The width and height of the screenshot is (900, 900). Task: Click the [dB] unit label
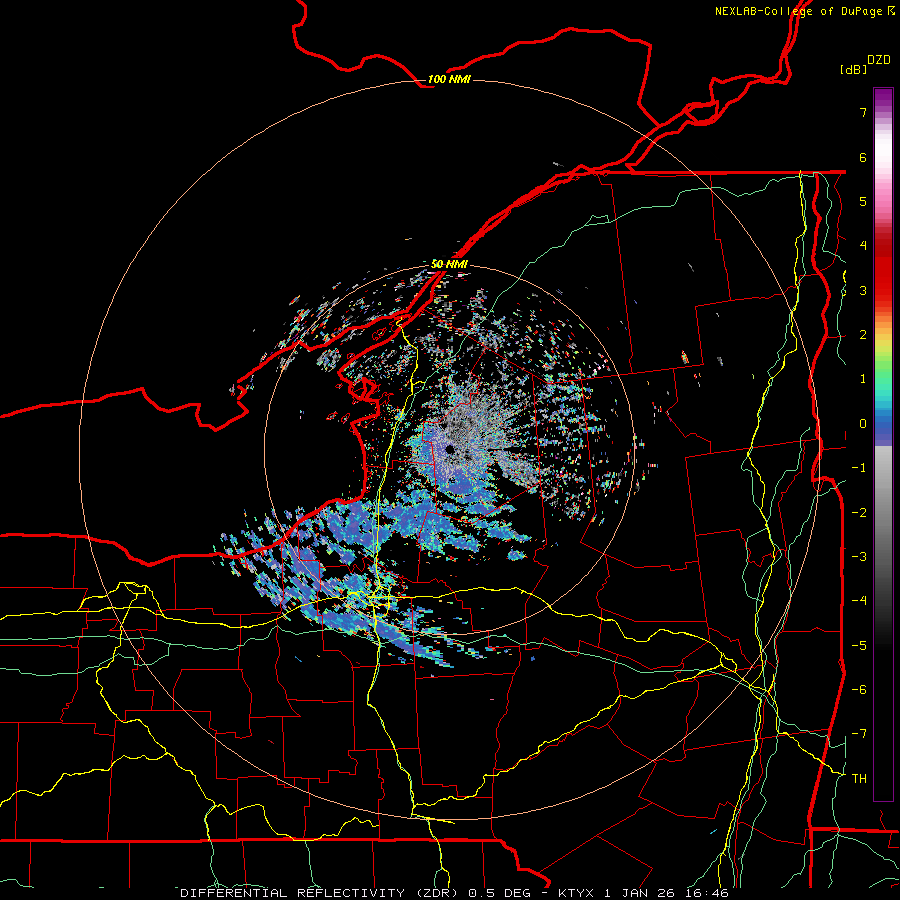854,69
